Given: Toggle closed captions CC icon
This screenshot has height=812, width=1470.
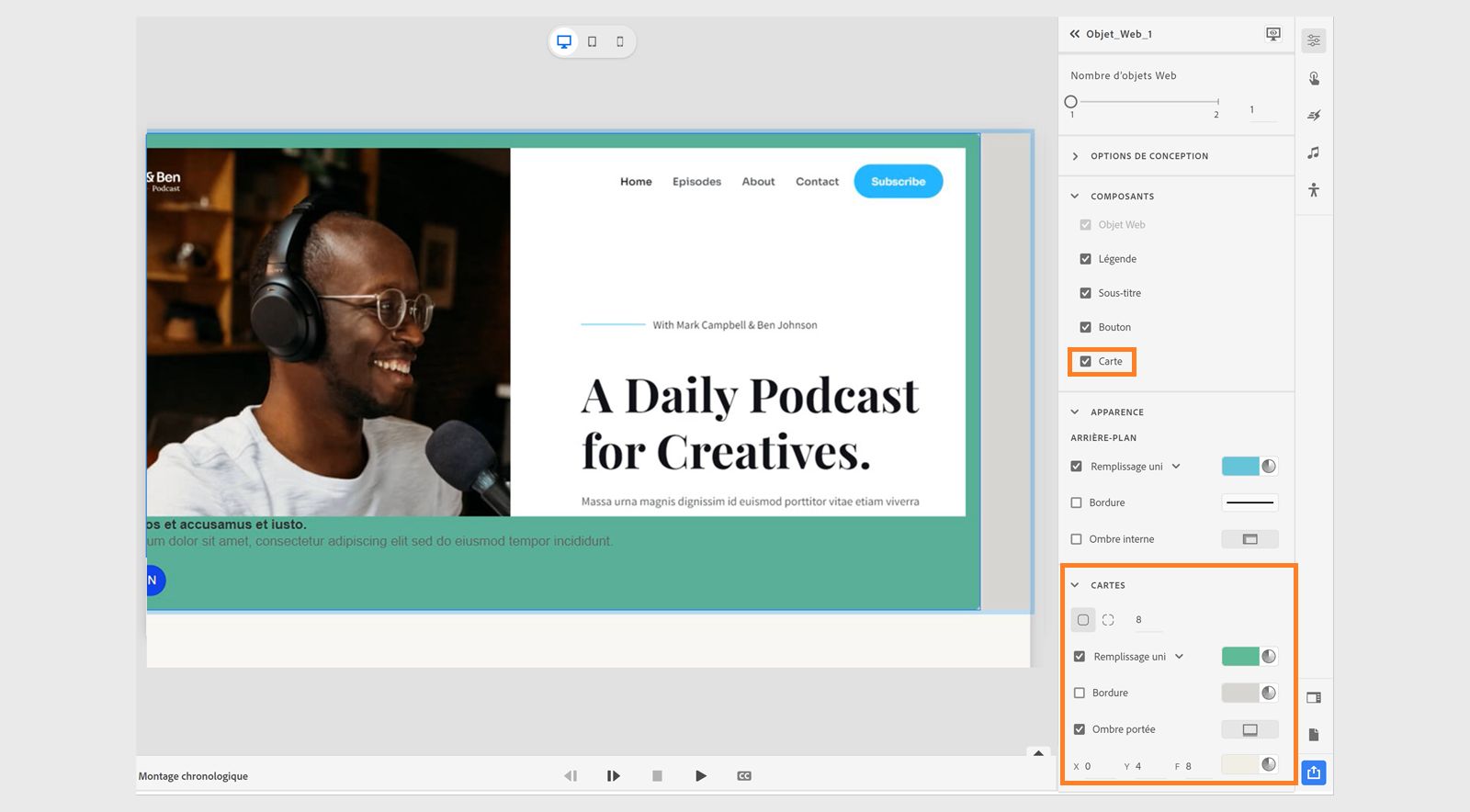Looking at the screenshot, I should [x=744, y=776].
